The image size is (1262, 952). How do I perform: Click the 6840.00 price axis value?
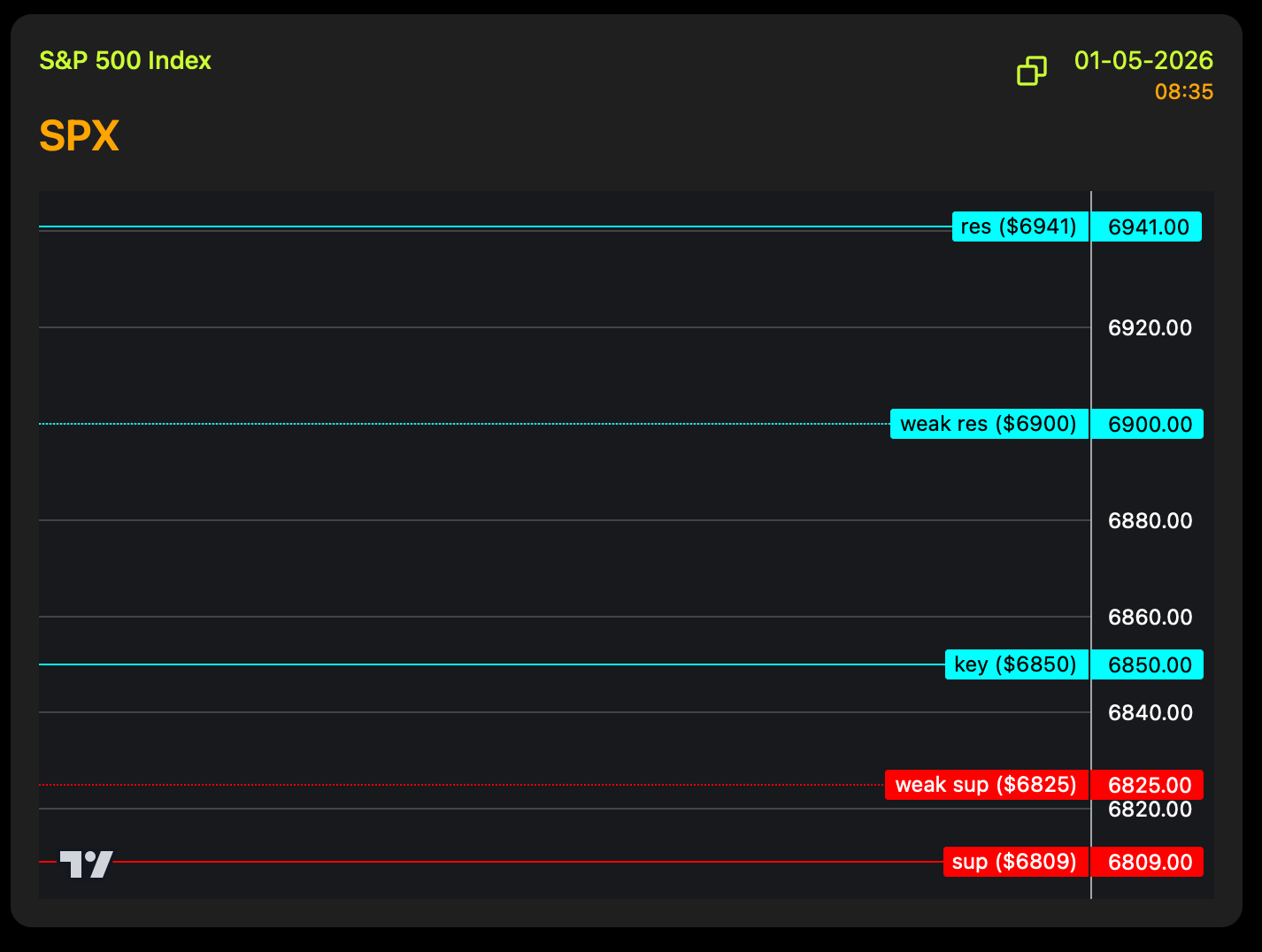coord(1150,713)
